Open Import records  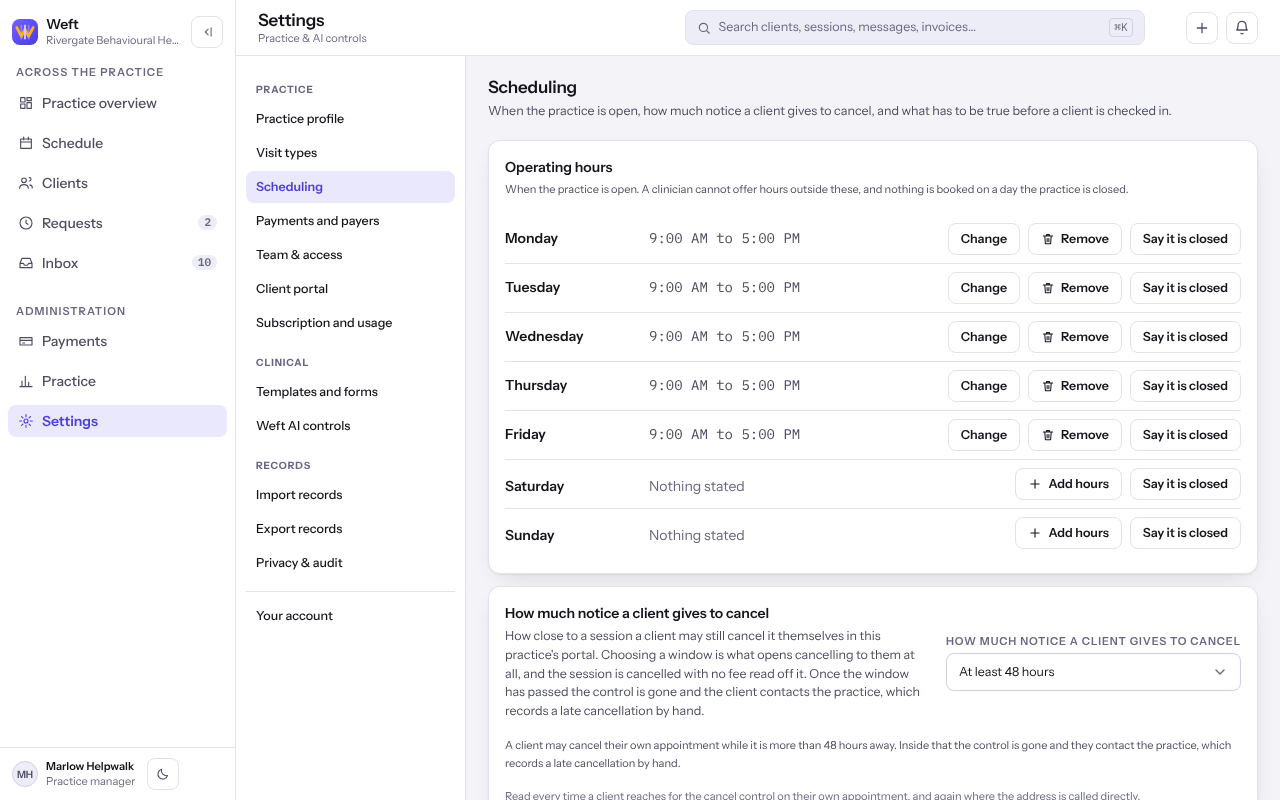pos(350,495)
